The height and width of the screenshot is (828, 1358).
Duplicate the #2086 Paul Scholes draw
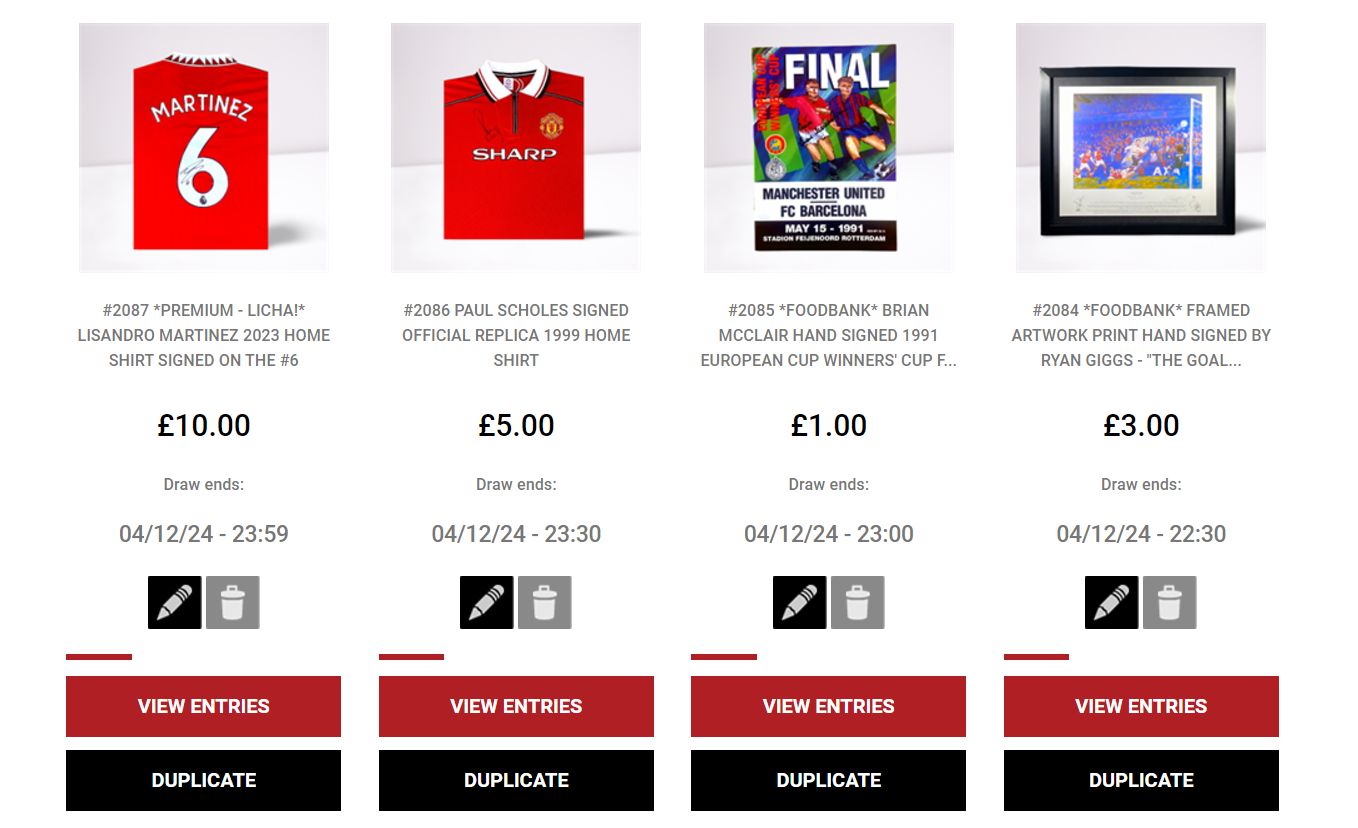point(516,780)
